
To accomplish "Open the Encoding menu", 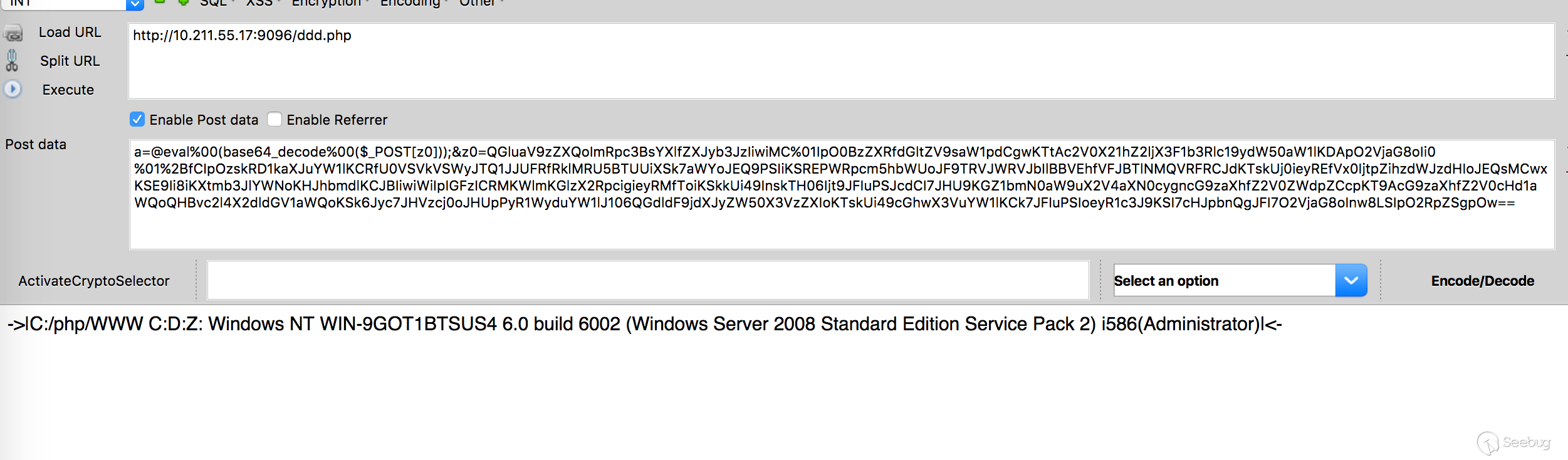I will coord(410,3).
